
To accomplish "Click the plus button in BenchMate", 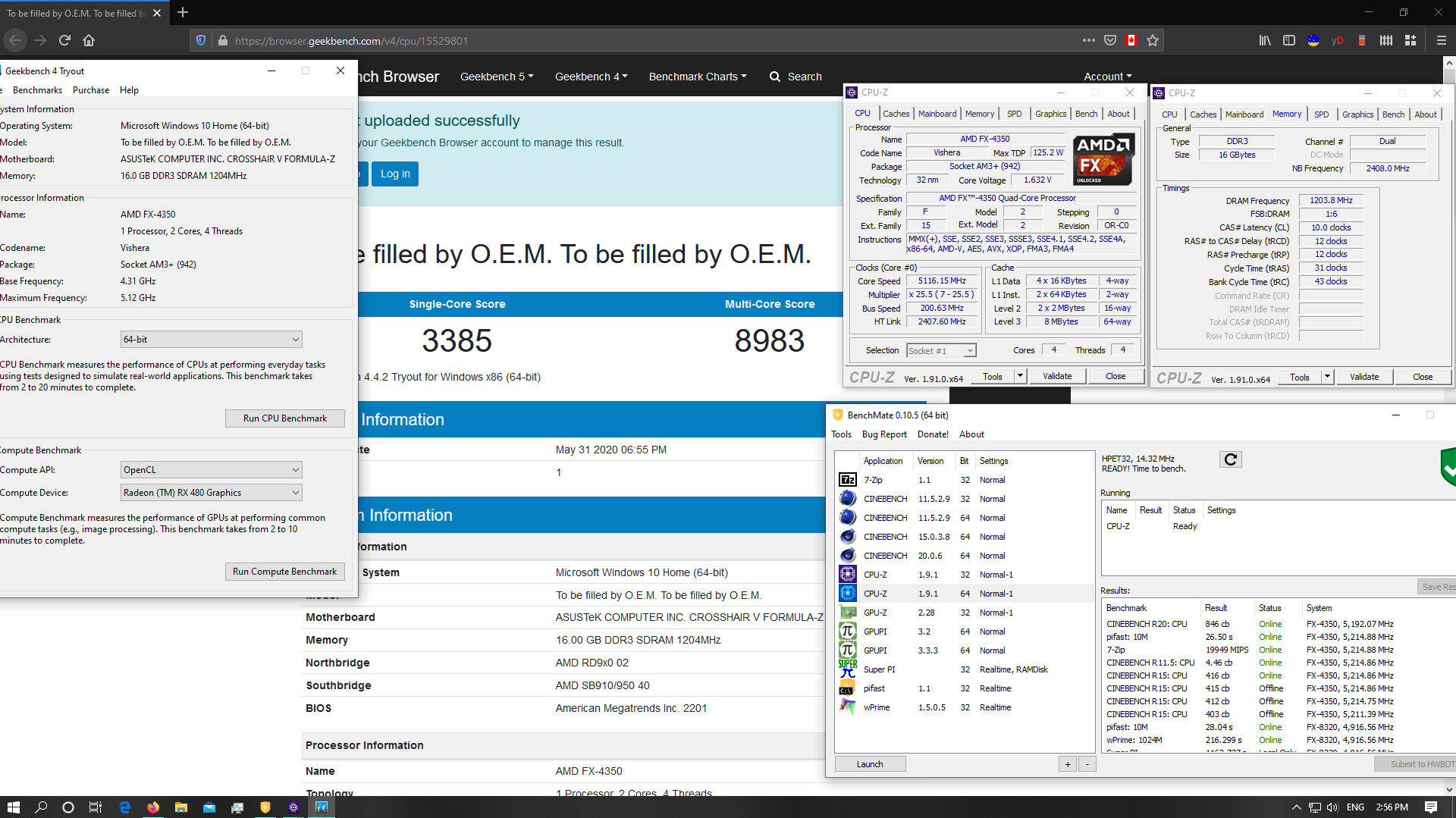I will pos(1068,764).
